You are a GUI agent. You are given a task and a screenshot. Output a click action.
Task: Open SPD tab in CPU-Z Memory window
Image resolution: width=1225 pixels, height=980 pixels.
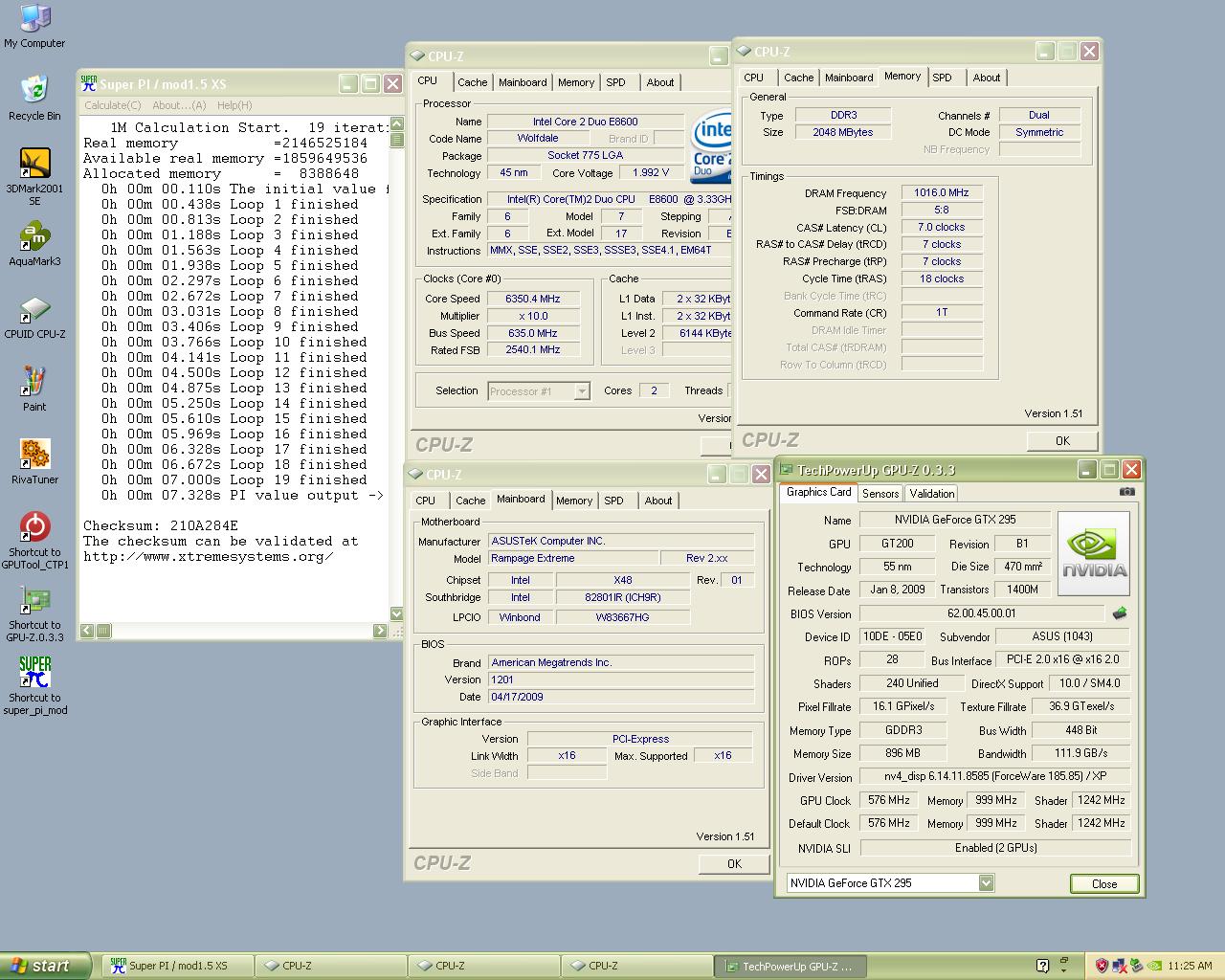[x=943, y=78]
